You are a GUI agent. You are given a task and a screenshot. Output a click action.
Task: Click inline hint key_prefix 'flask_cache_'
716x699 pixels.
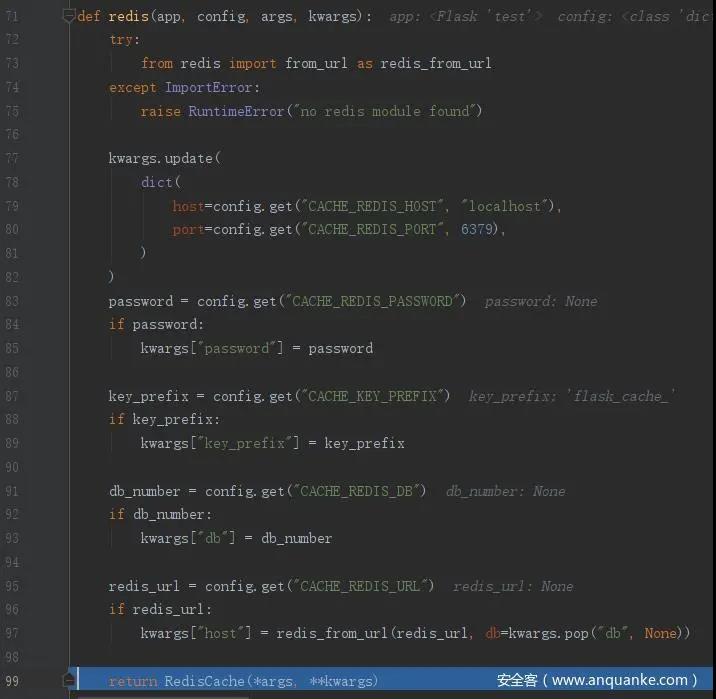point(572,396)
